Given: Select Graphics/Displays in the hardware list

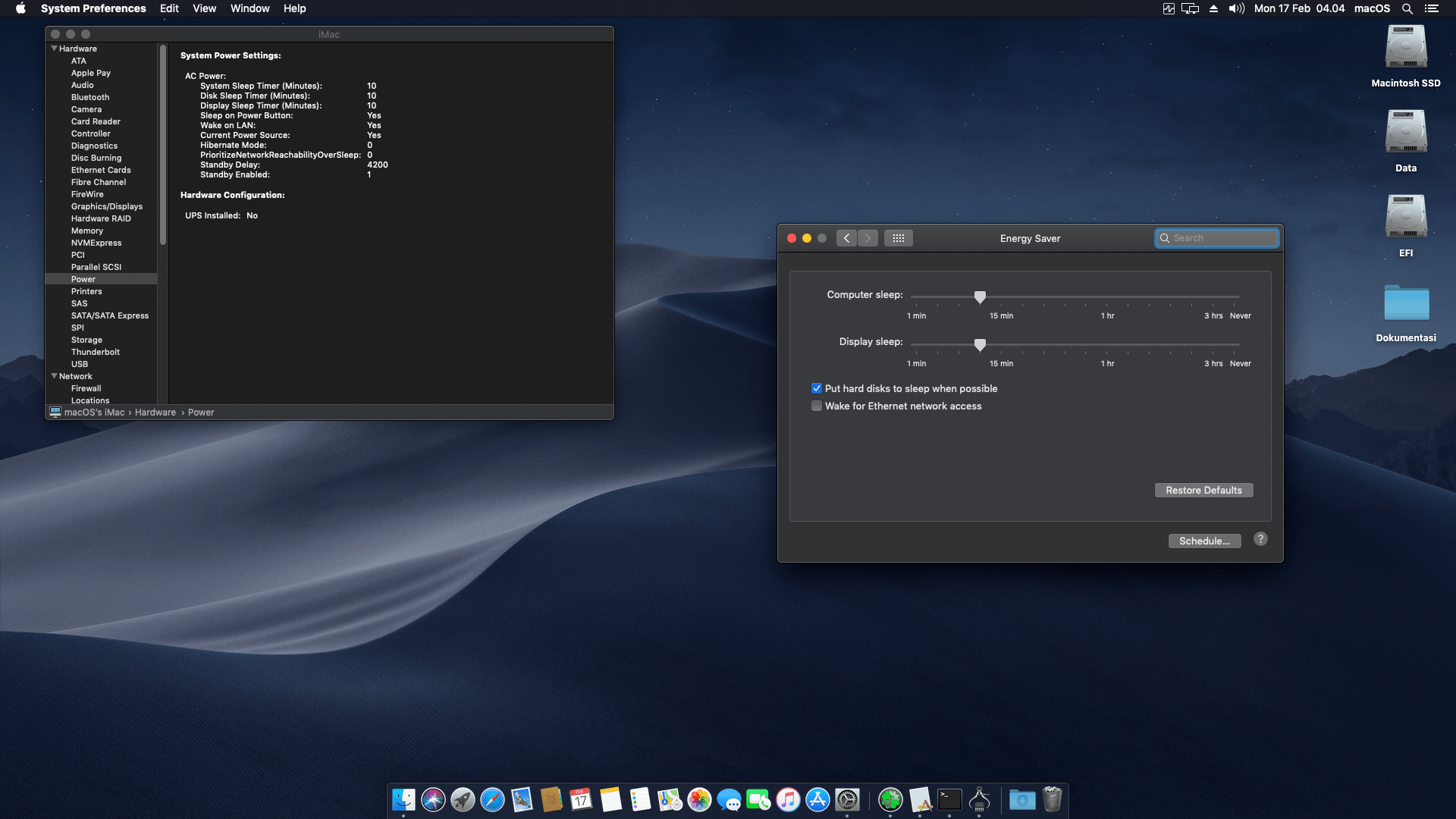Looking at the screenshot, I should (106, 206).
